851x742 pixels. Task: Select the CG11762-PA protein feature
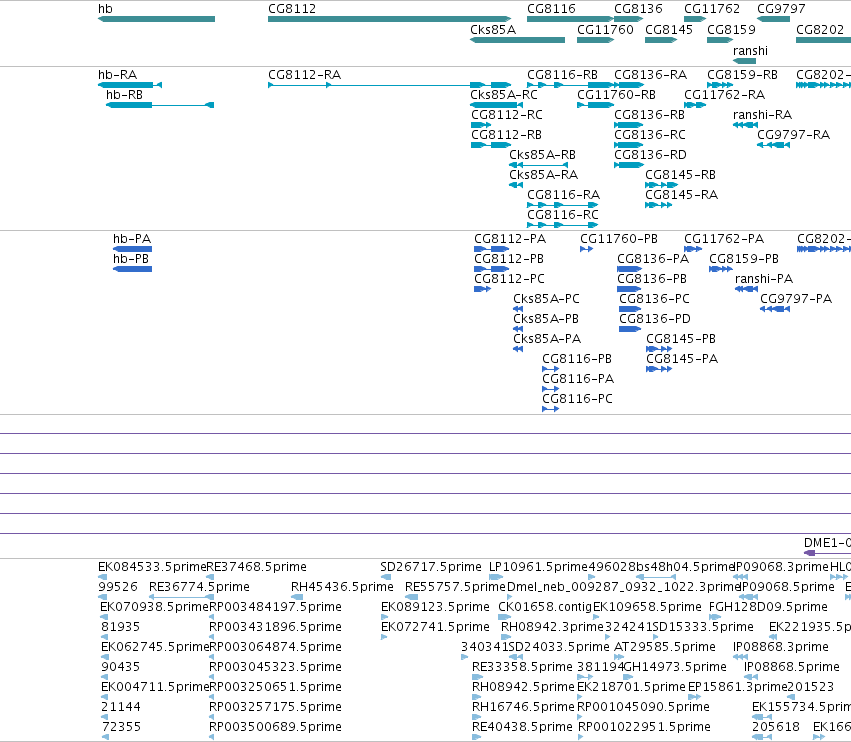point(693,249)
